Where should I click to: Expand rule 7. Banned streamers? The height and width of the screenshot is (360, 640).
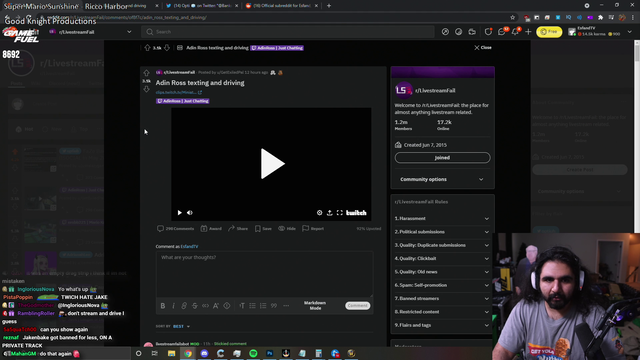click(442, 298)
